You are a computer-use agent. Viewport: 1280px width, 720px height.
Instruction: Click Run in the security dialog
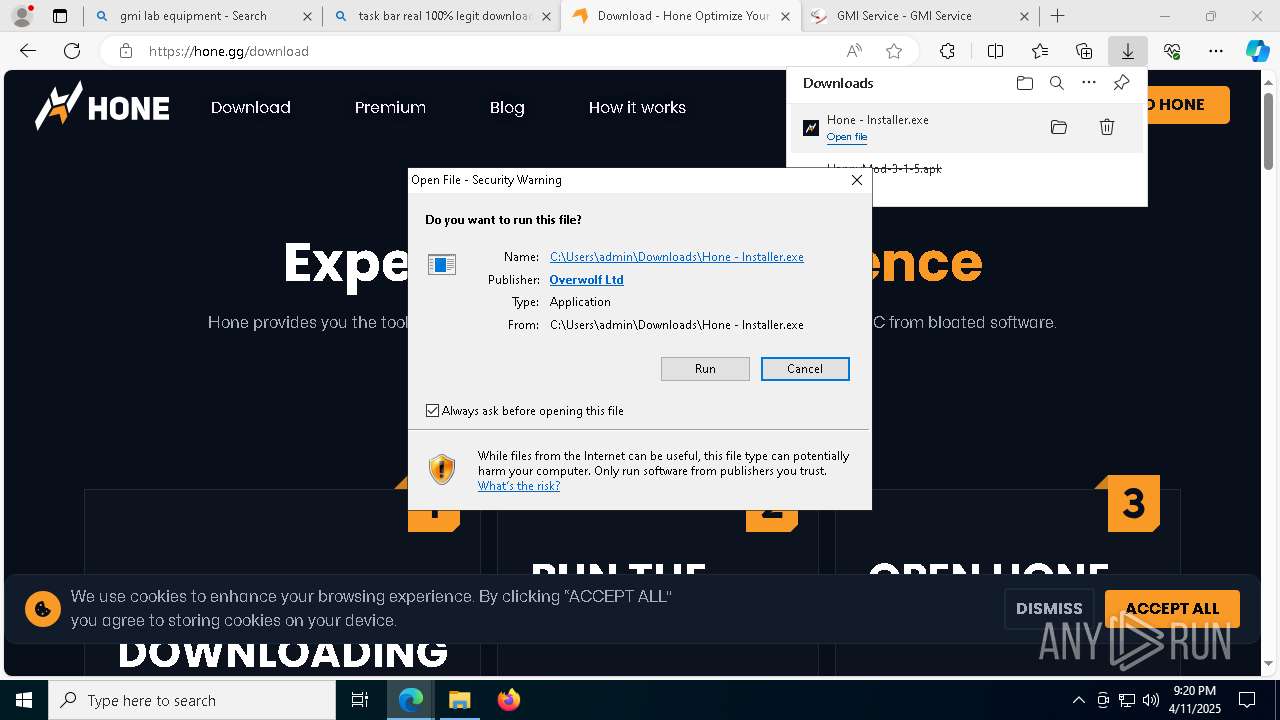click(705, 369)
